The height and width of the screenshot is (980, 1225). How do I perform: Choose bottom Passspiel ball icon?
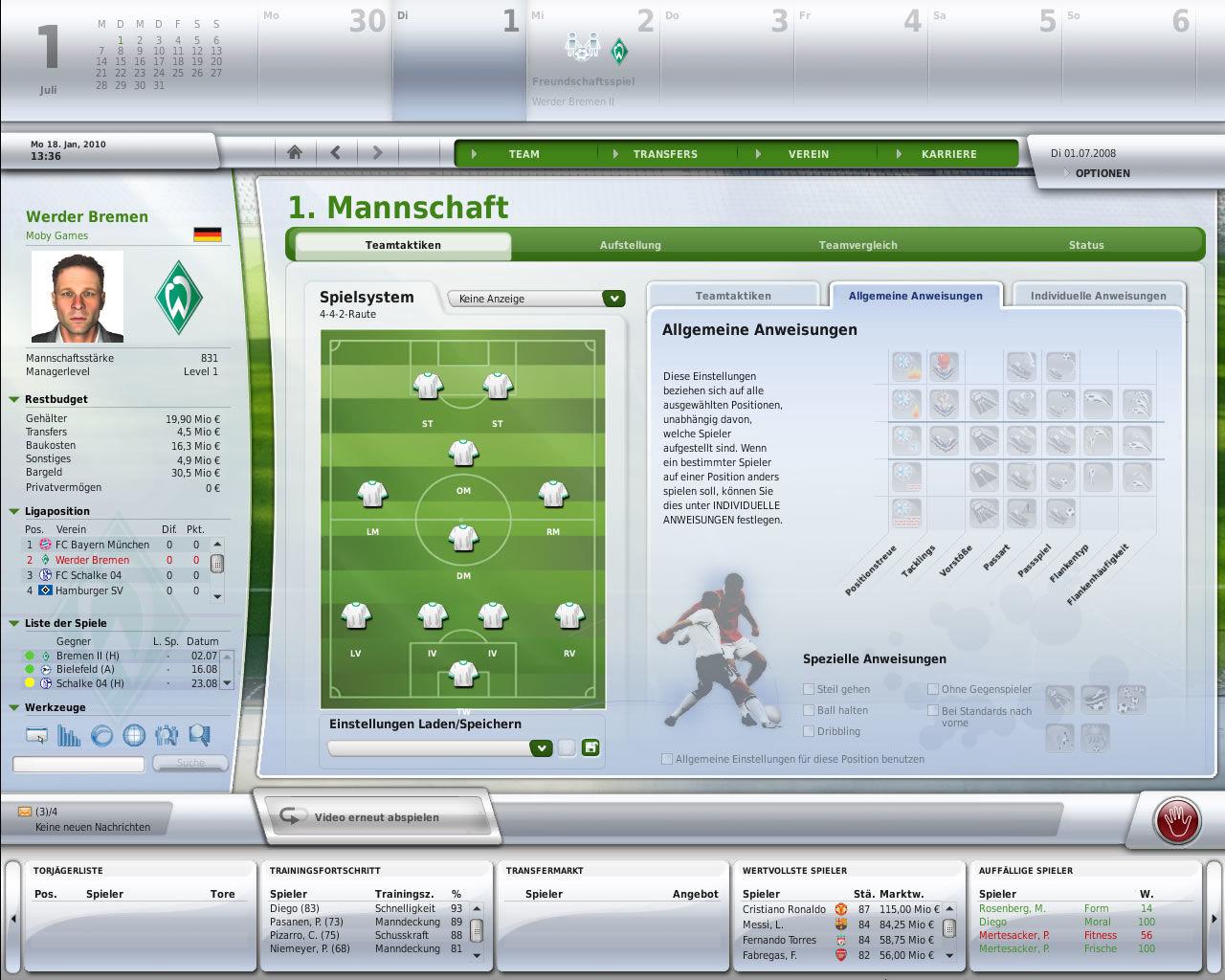[1060, 513]
